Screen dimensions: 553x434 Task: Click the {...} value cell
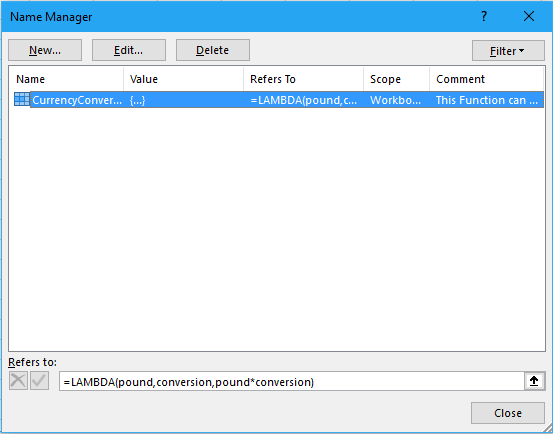coord(138,100)
